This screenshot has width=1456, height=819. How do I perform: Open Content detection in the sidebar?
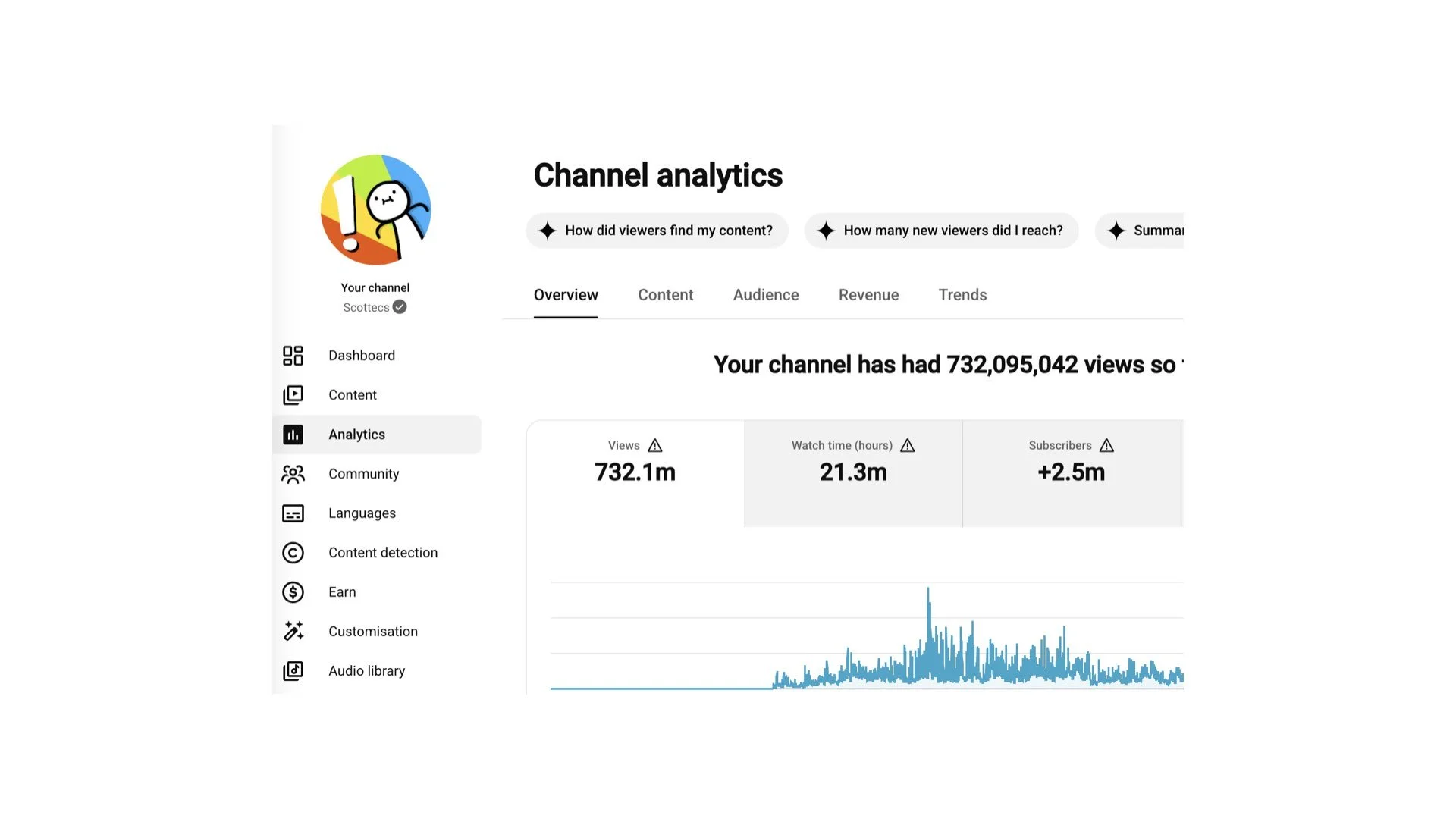[377, 553]
